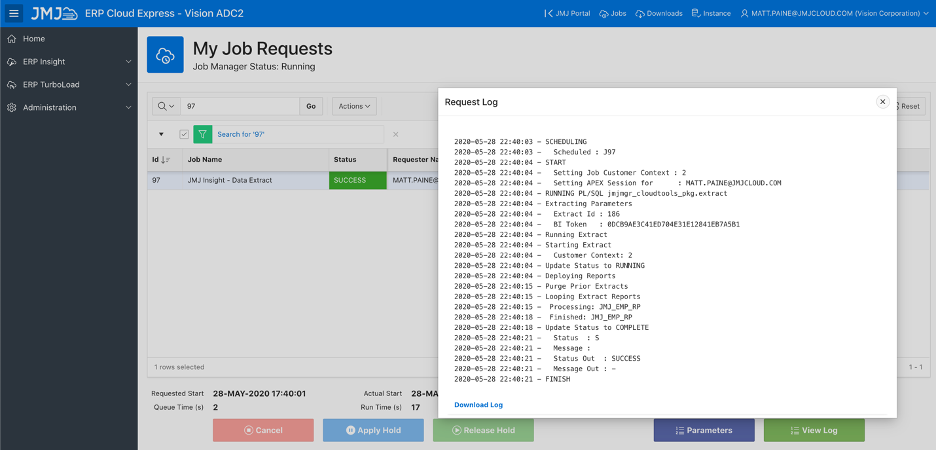
Task: Click the ERP TurboLoad cloud icon
Action: [11, 85]
